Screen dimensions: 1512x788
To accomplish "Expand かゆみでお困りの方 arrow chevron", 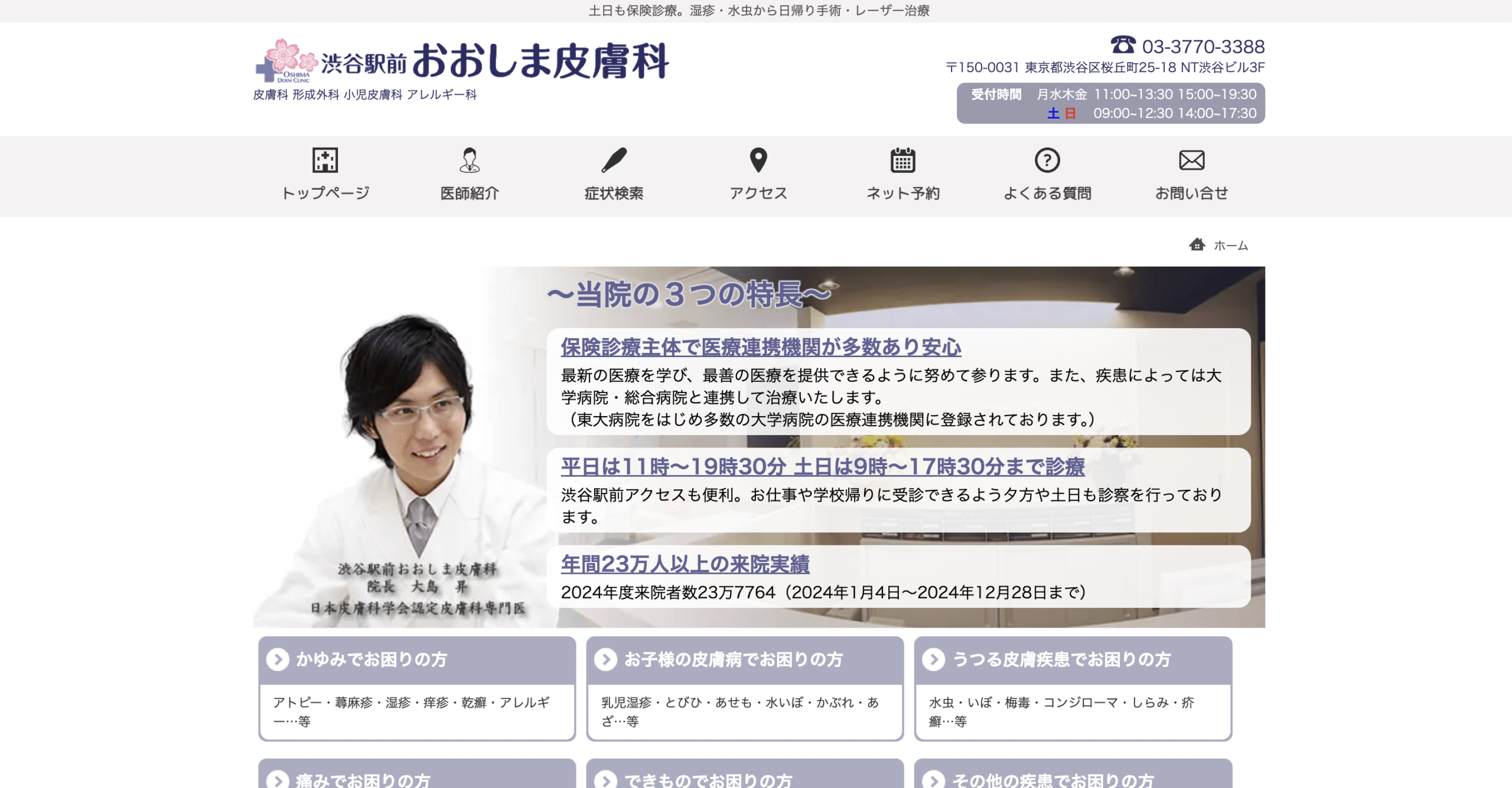I will [278, 659].
